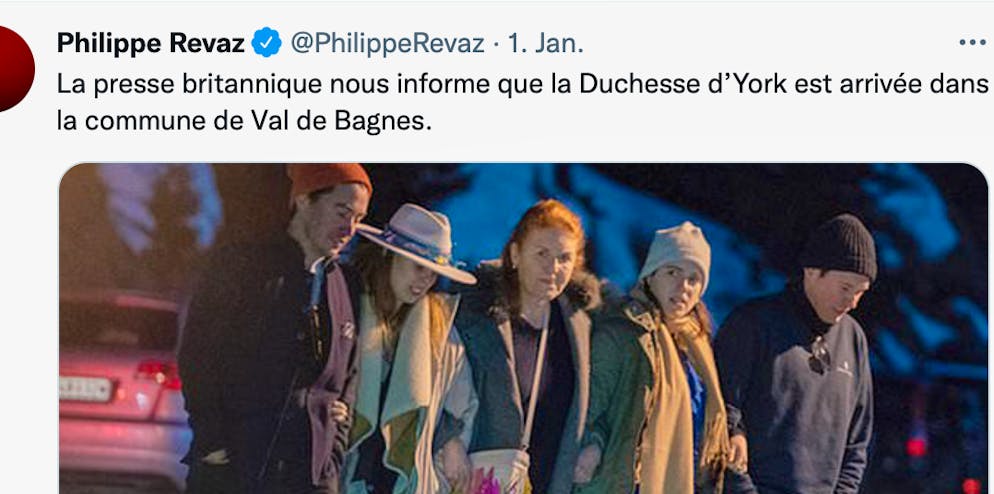Screen dimensions: 994x494
Task: Open the tweet's "1. Jan." timestamp
Action: [x=545, y=43]
